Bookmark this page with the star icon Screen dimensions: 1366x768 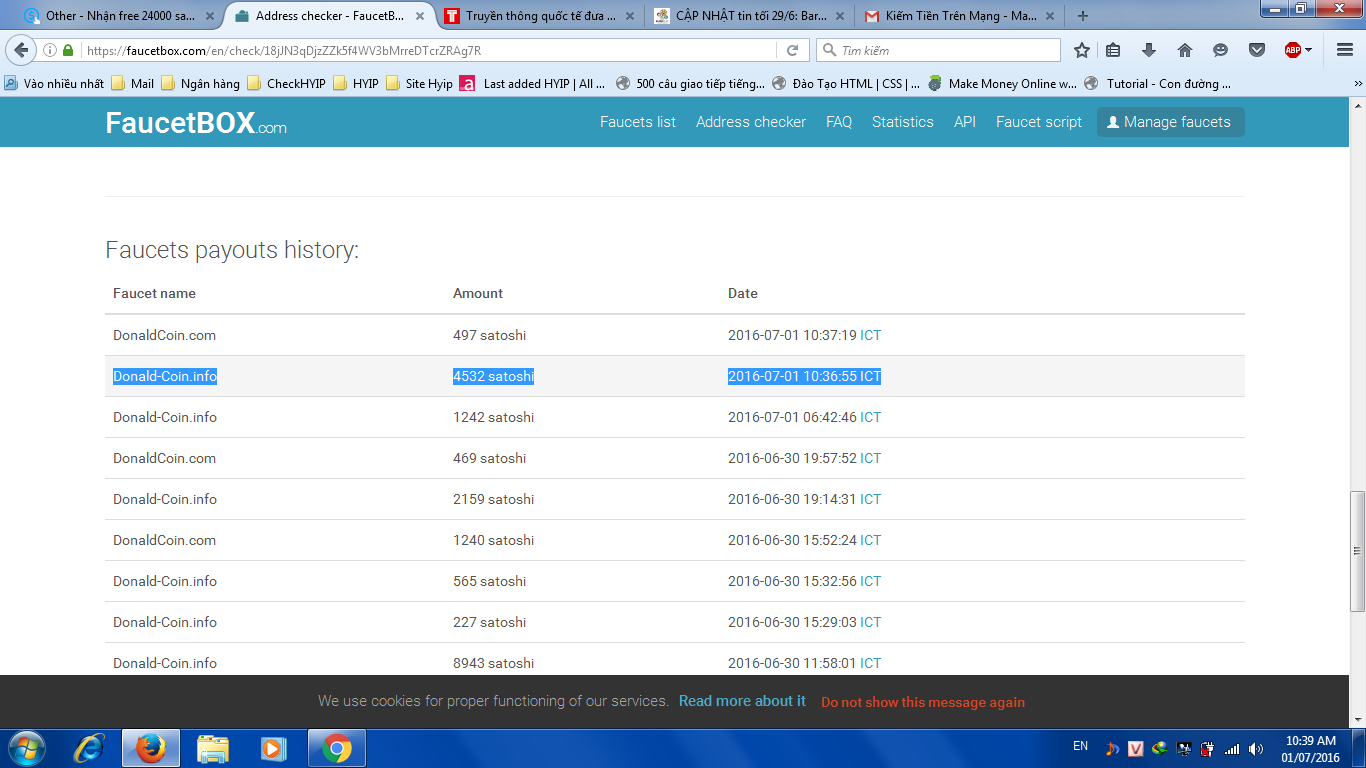tap(1081, 50)
